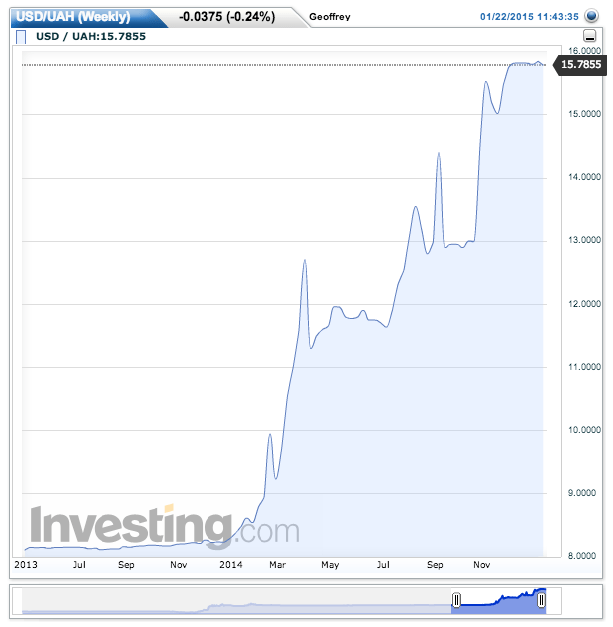Click the 2013 label on the time axis
Screen dimensions: 613x627
24,565
